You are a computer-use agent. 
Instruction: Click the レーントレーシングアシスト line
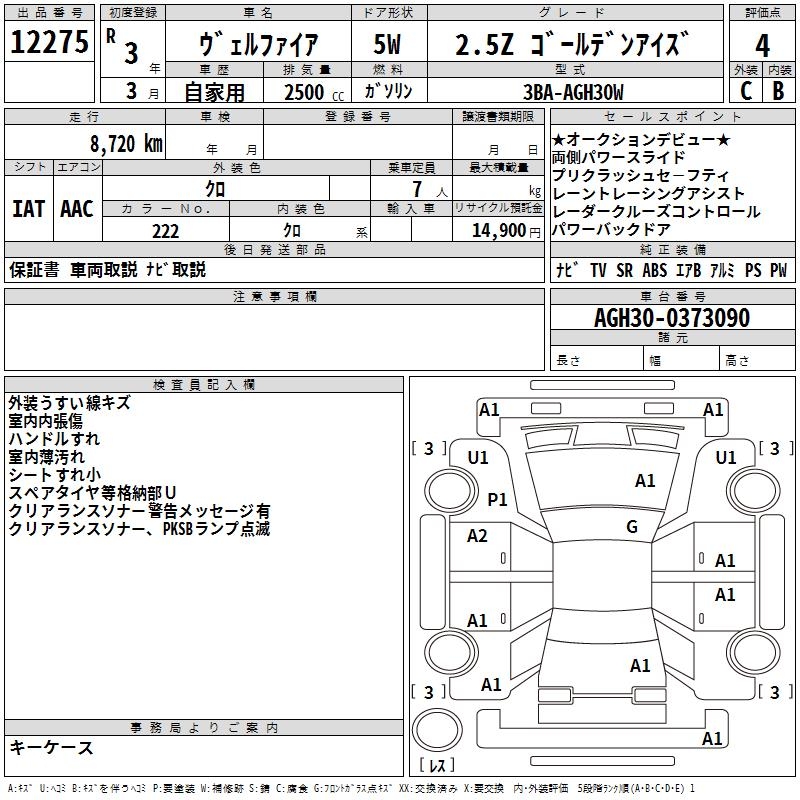(x=648, y=193)
